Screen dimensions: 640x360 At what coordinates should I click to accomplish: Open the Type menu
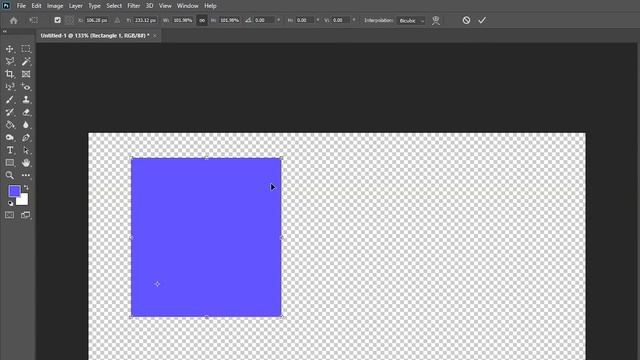[x=94, y=6]
